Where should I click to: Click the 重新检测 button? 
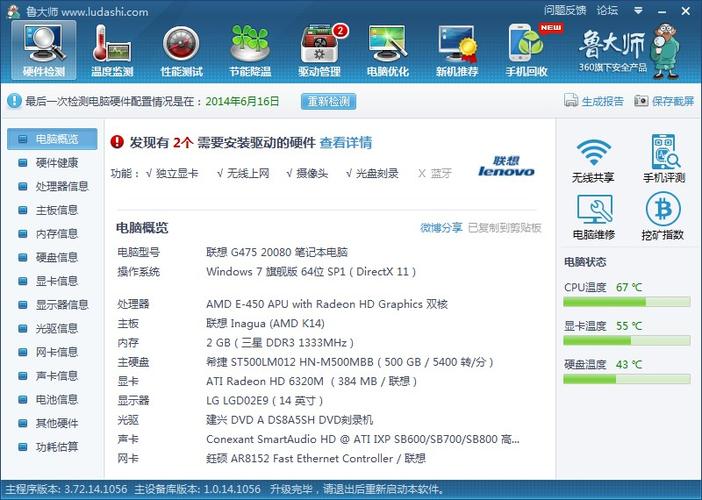tap(328, 101)
